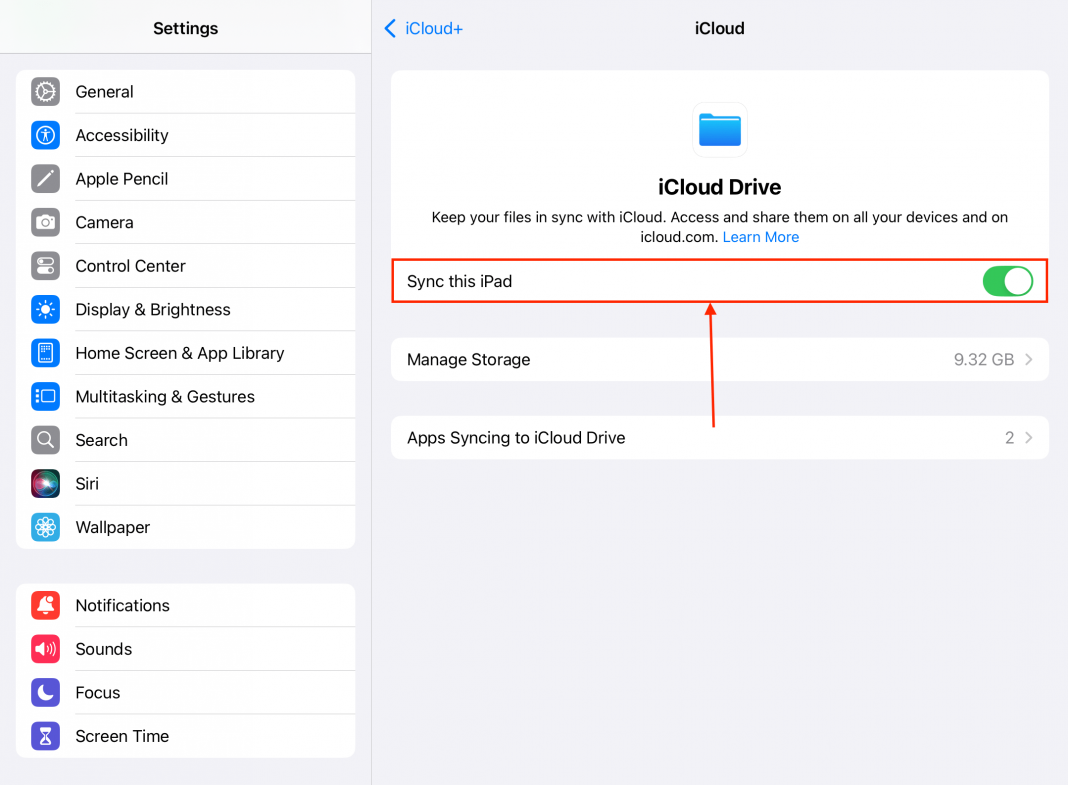Tap the Wallpaper color wheel icon

pyautogui.click(x=45, y=527)
